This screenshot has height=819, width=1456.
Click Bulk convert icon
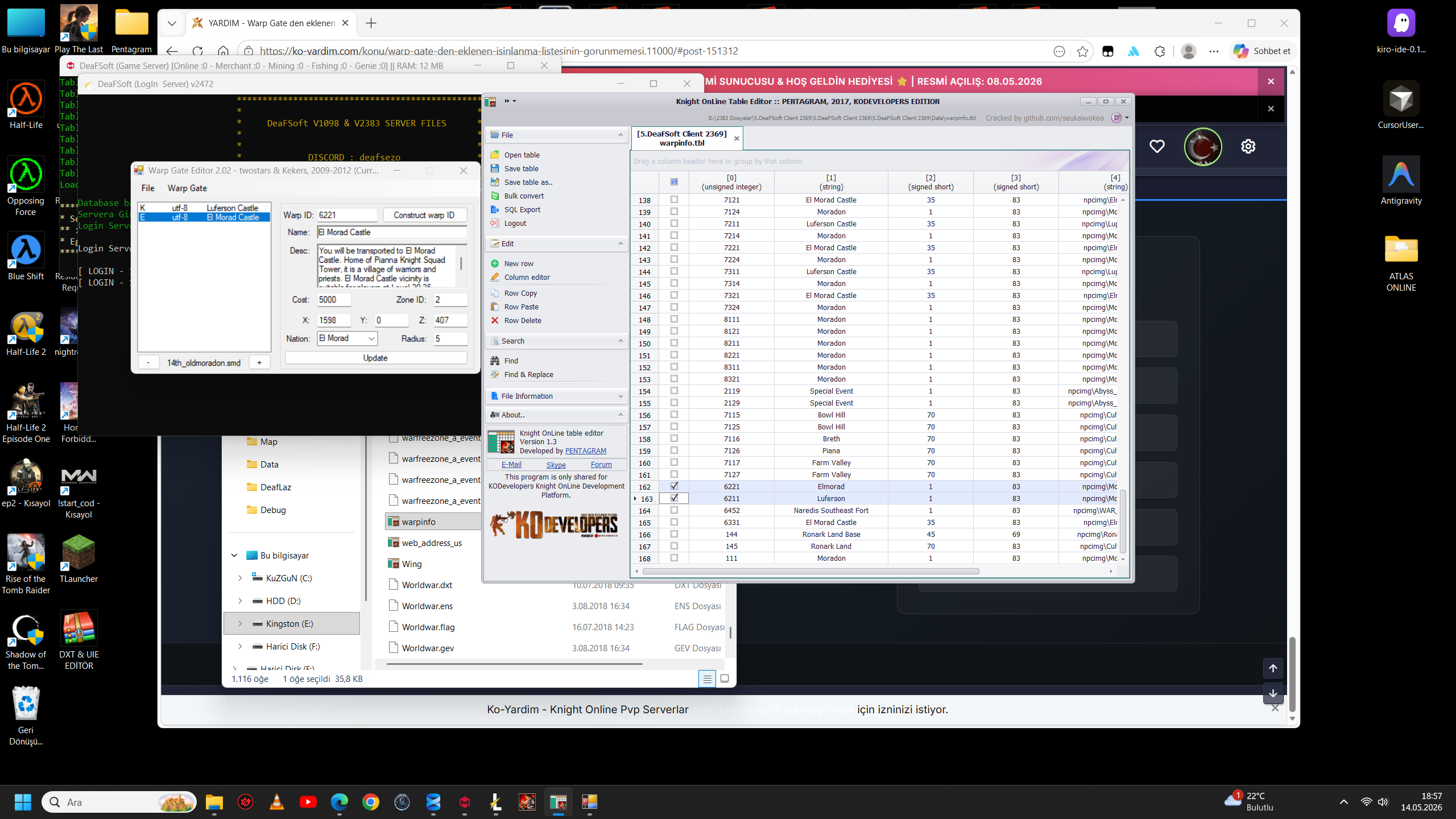pyautogui.click(x=495, y=196)
